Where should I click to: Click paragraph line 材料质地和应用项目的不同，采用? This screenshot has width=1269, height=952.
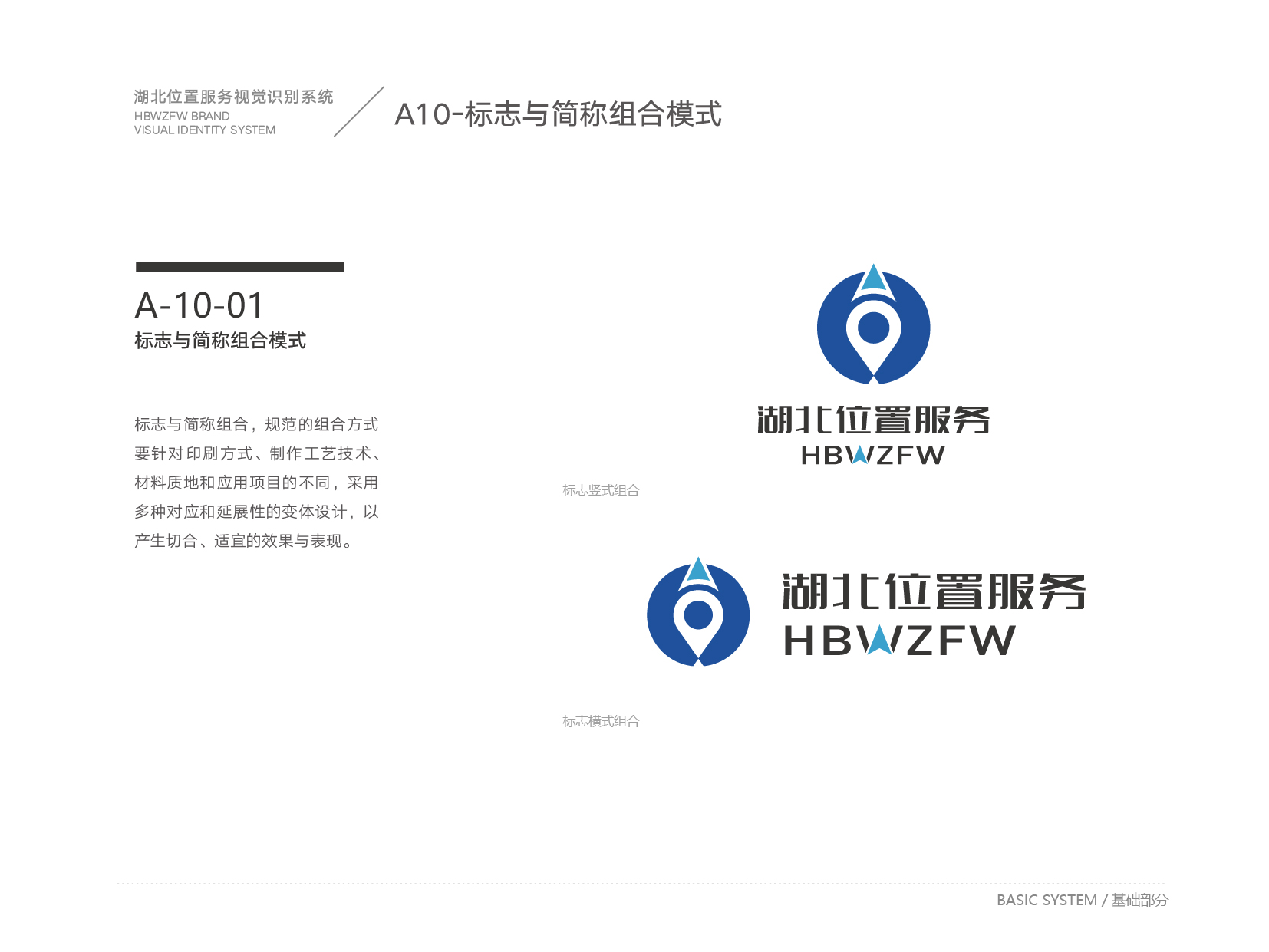256,483
